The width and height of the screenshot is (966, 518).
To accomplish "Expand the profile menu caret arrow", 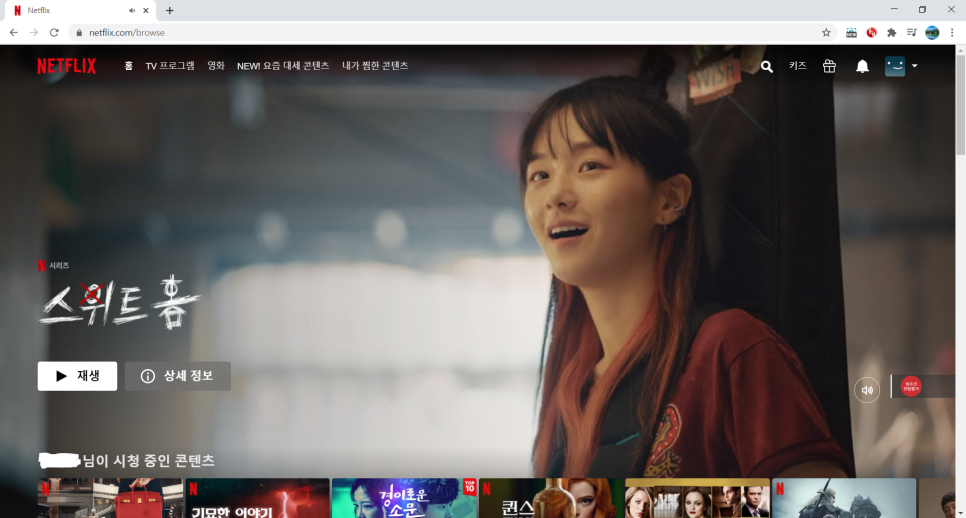I will pos(914,66).
